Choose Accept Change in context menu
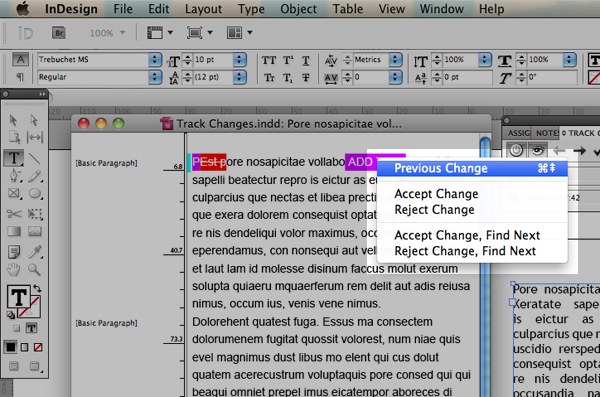 pos(472,194)
